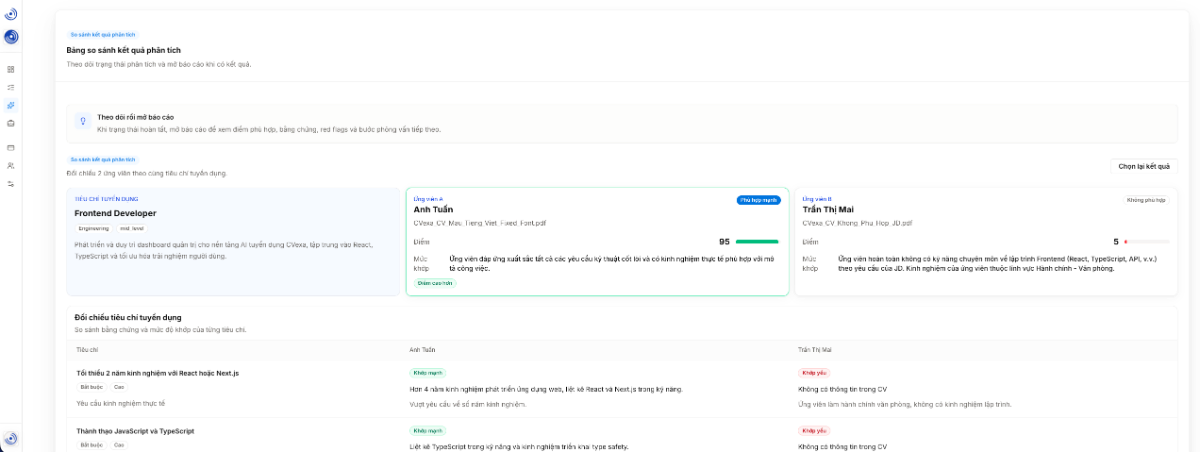Click file name CVexa_CV_Khong_Phu_Hop_JD.pdf
The width and height of the screenshot is (1200, 452).
[x=858, y=223]
